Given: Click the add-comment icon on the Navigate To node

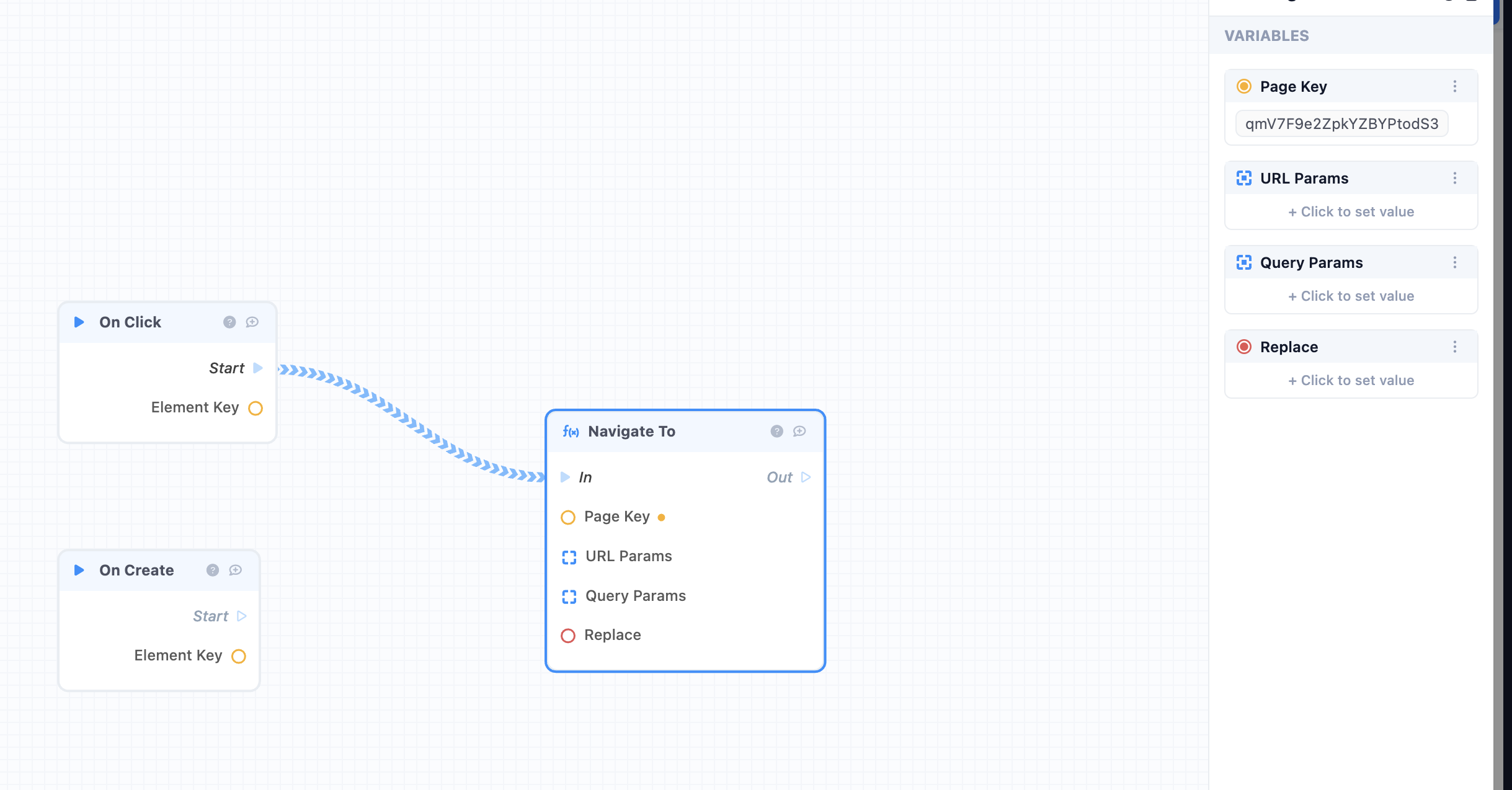Looking at the screenshot, I should (x=799, y=431).
